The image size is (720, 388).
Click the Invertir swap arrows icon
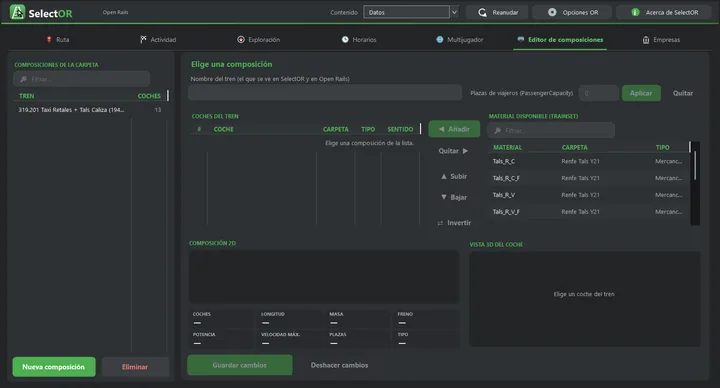[440, 223]
